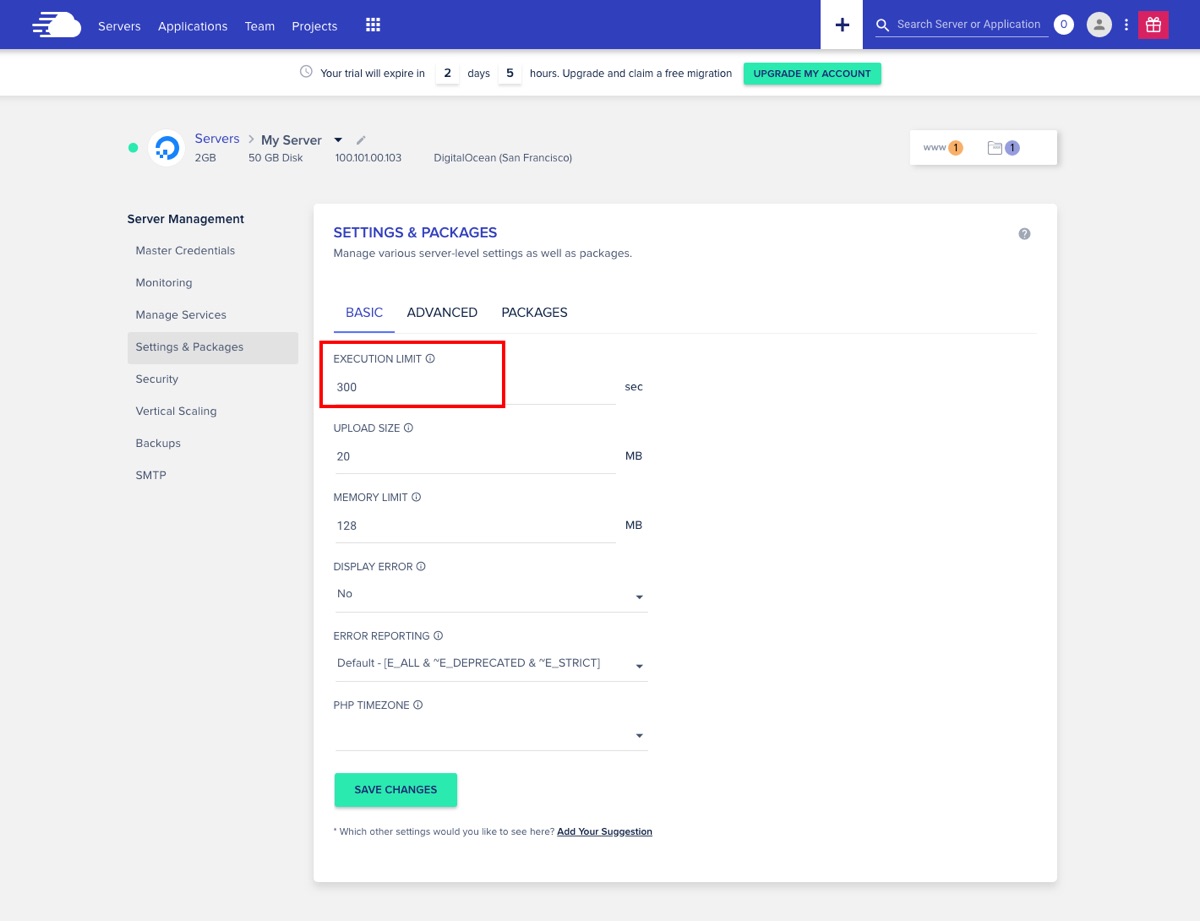1200x921 pixels.
Task: Click the DigitalOcean server logo
Action: pyautogui.click(x=167, y=148)
